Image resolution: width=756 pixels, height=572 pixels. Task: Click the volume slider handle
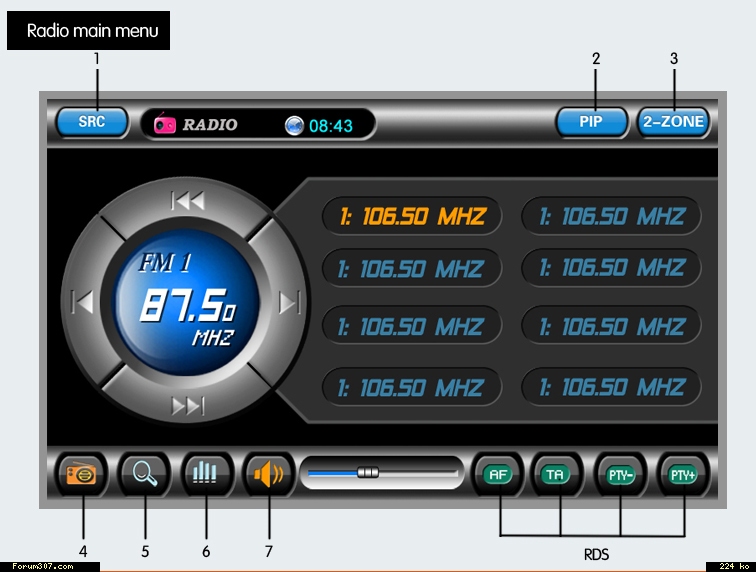point(368,472)
